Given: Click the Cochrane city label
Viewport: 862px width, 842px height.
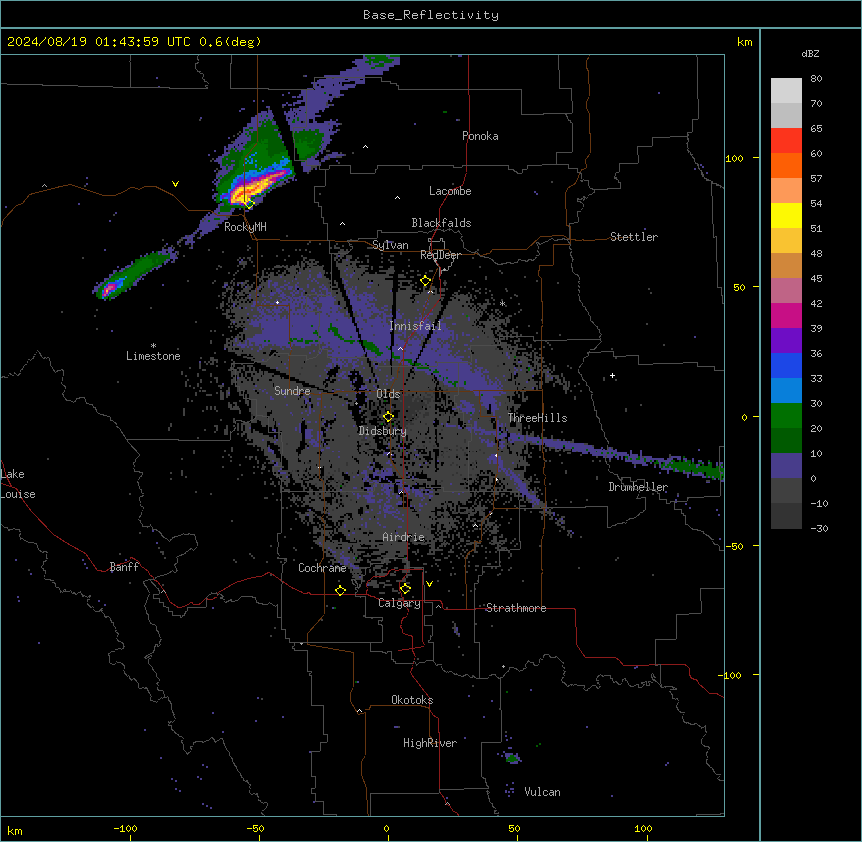Looking at the screenshot, I should click(x=322, y=568).
